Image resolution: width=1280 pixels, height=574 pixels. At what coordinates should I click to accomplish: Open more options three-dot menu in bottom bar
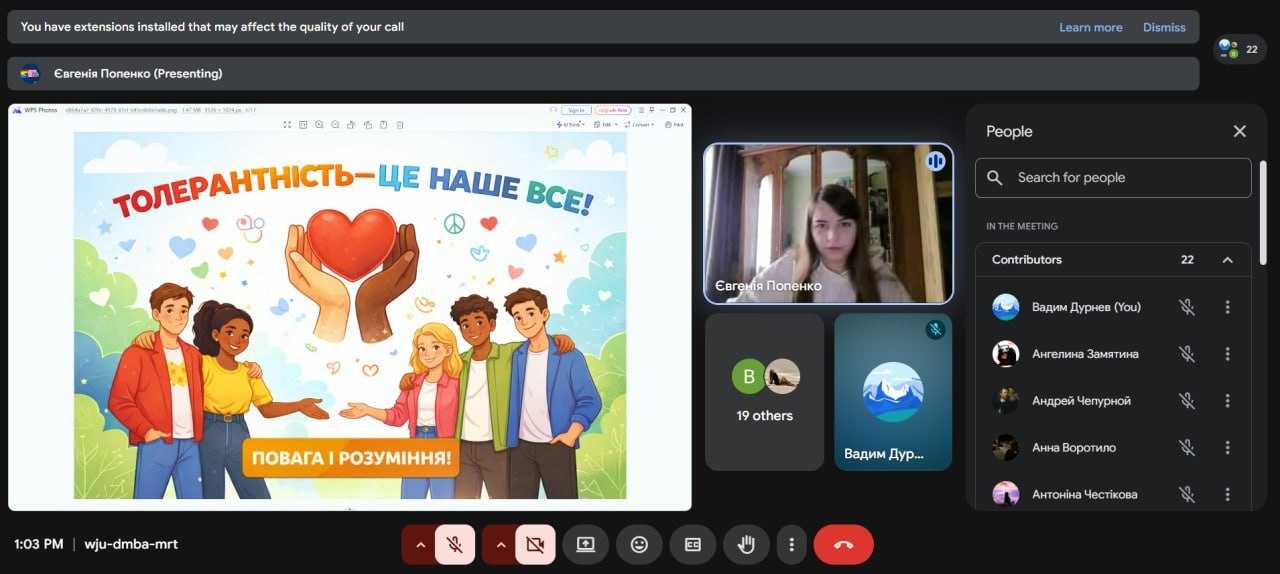click(791, 545)
